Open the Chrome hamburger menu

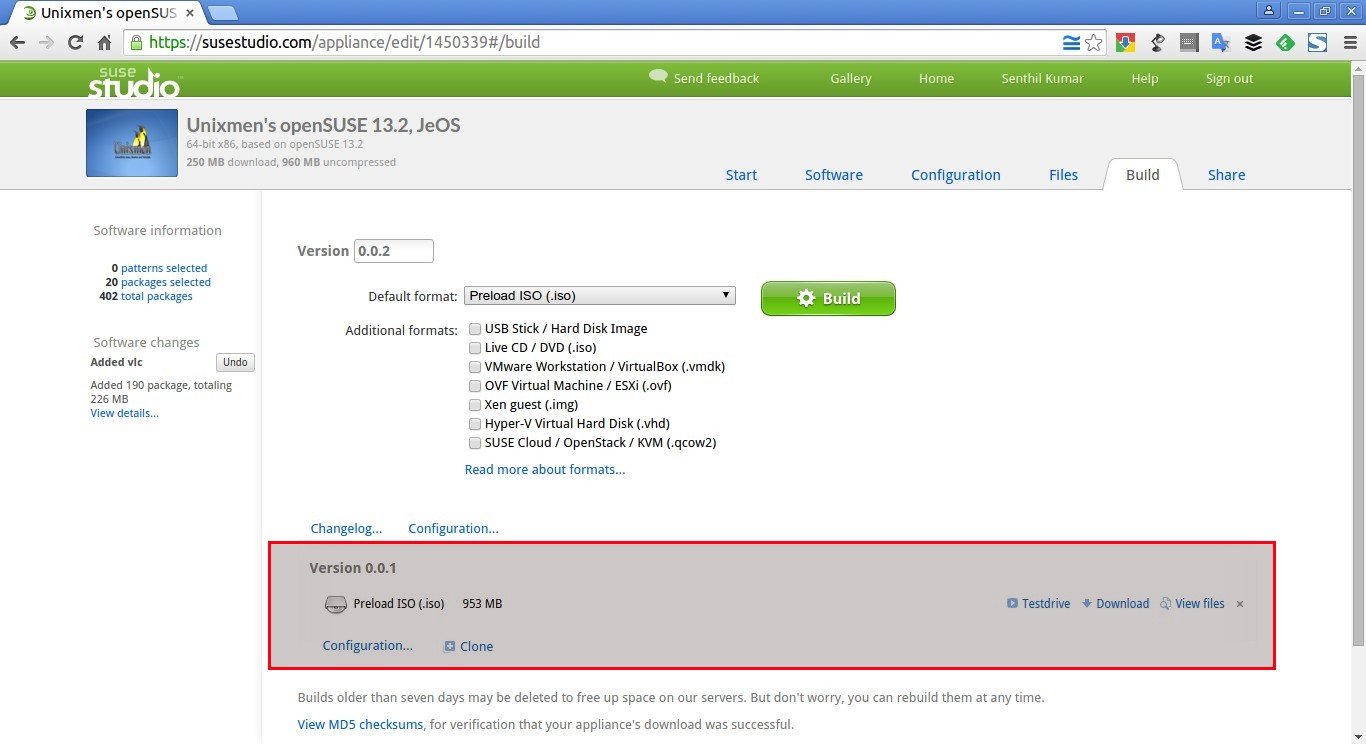pos(1348,43)
